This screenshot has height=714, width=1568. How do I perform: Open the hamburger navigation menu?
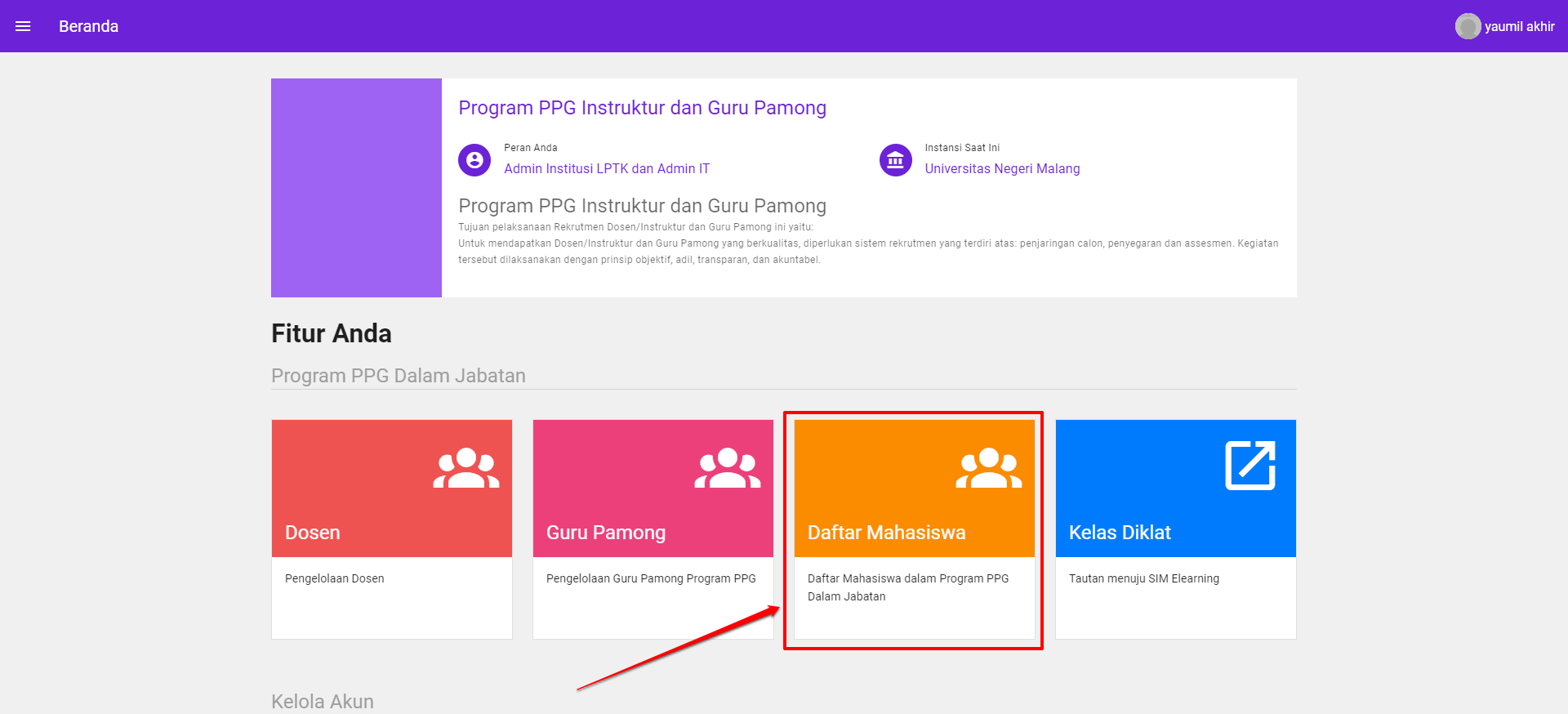(23, 26)
